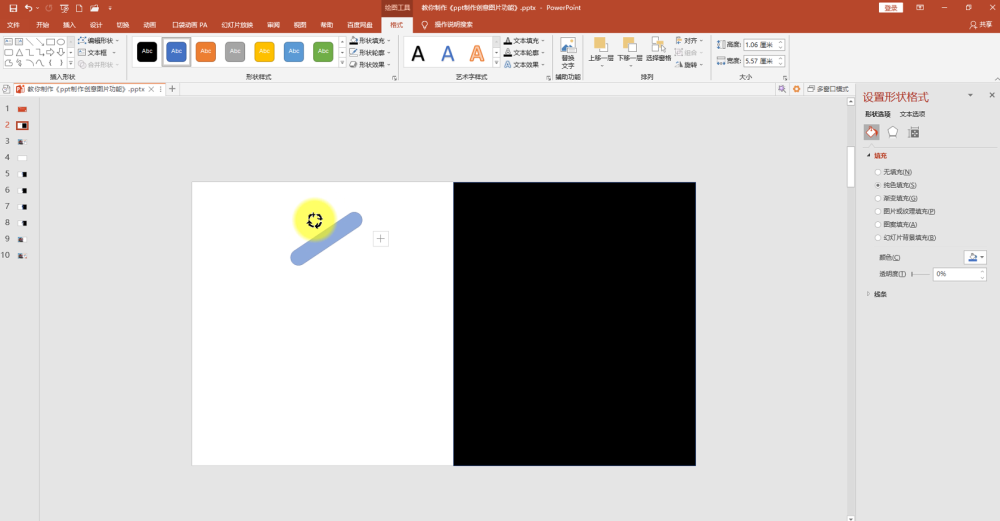Select the Pattern fill radio option
The height and width of the screenshot is (521, 1000).
pyautogui.click(x=878, y=224)
